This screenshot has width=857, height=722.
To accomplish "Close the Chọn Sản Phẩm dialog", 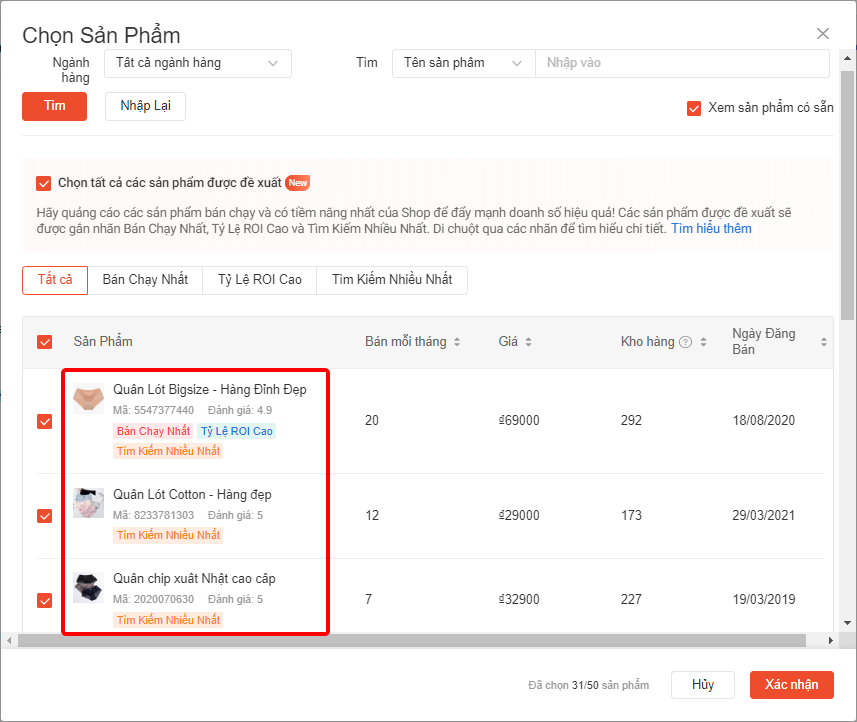I will click(x=823, y=34).
